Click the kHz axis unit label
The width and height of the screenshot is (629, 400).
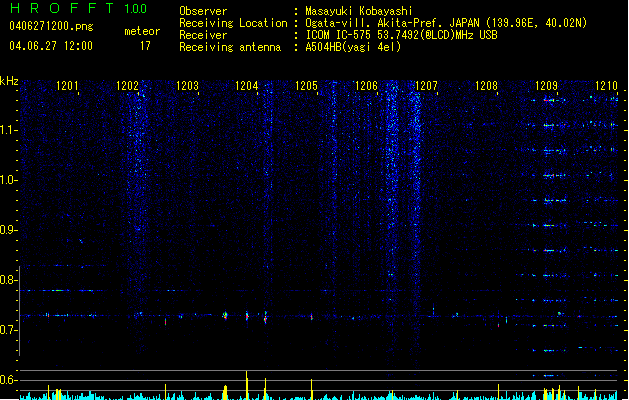(x=9, y=81)
